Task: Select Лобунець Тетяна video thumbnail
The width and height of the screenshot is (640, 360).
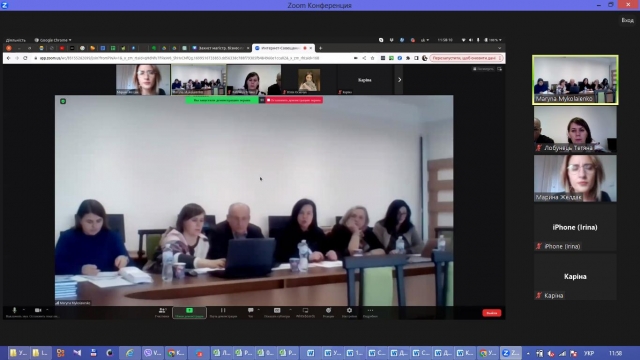Action: coord(575,129)
